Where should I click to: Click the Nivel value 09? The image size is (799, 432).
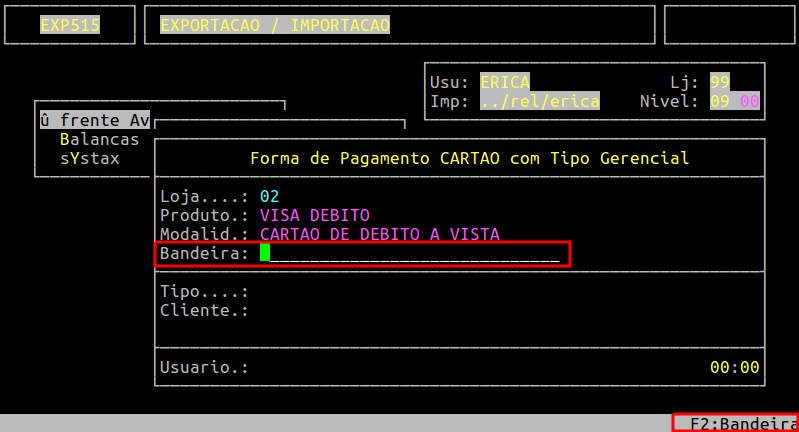720,101
